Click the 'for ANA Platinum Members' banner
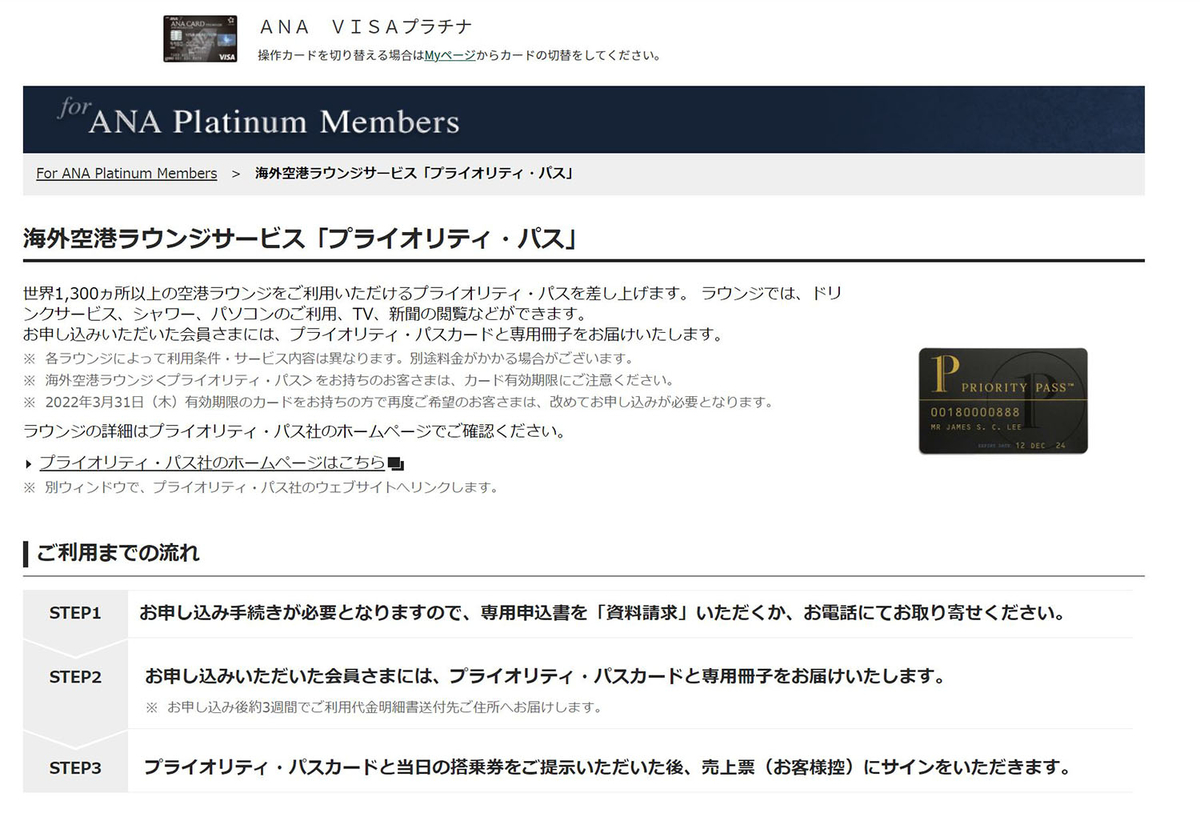Screen dimensions: 1200x813 tap(583, 119)
